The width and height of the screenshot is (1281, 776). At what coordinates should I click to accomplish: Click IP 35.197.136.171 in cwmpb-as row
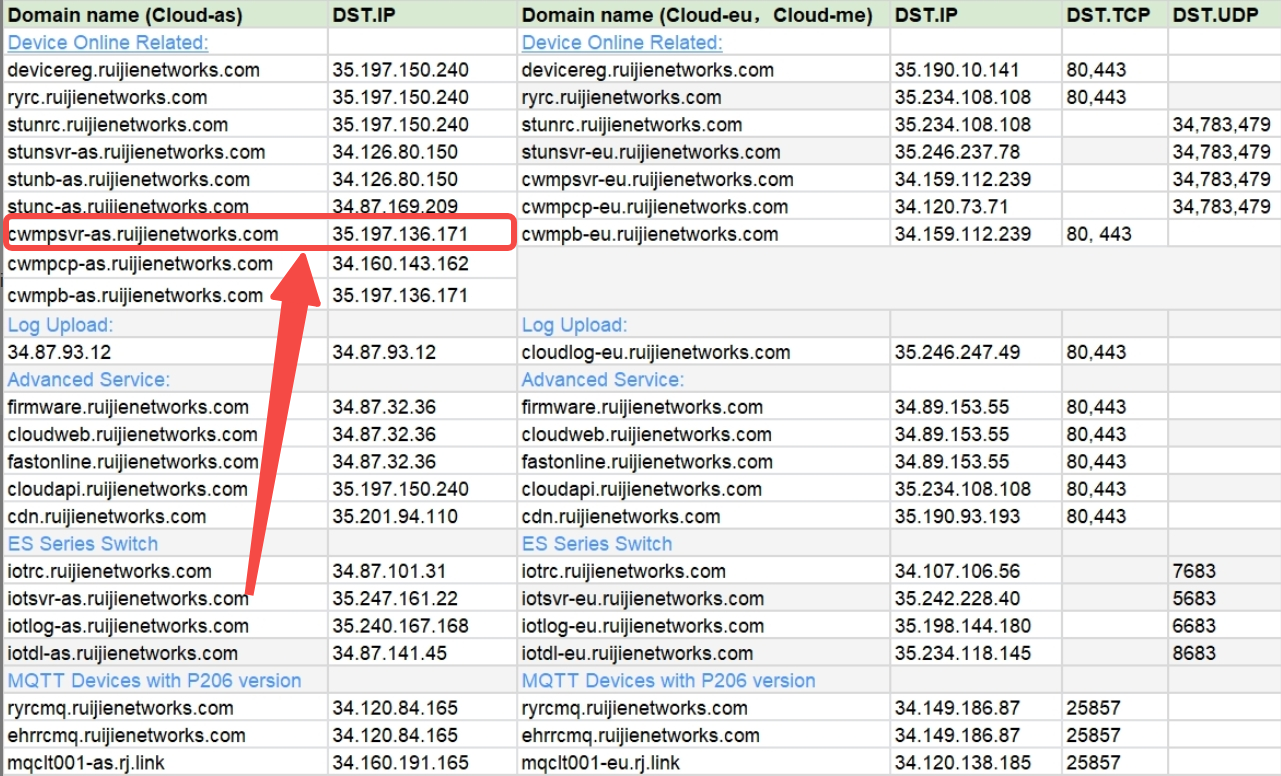click(422, 295)
